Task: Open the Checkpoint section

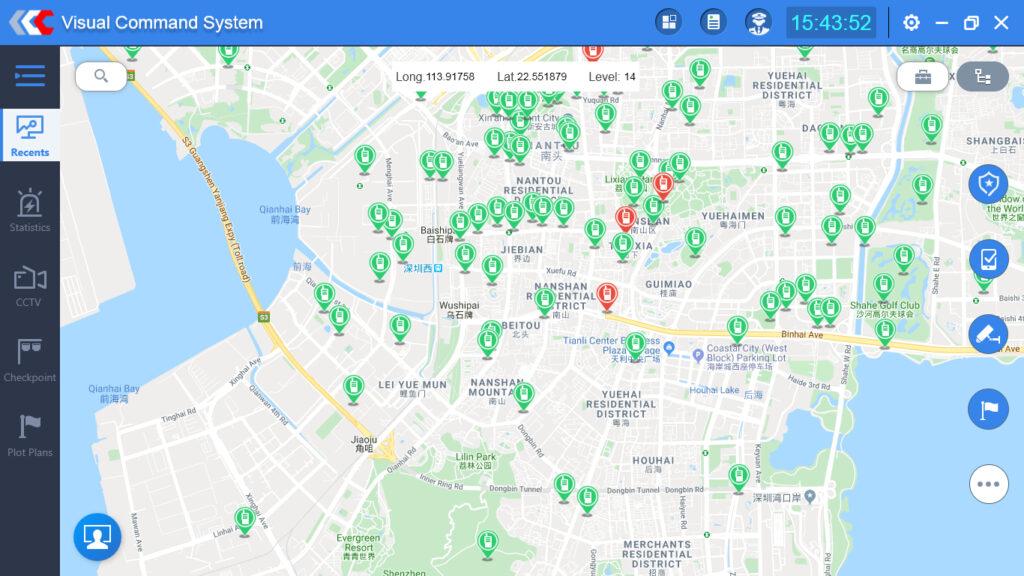Action: tap(30, 360)
